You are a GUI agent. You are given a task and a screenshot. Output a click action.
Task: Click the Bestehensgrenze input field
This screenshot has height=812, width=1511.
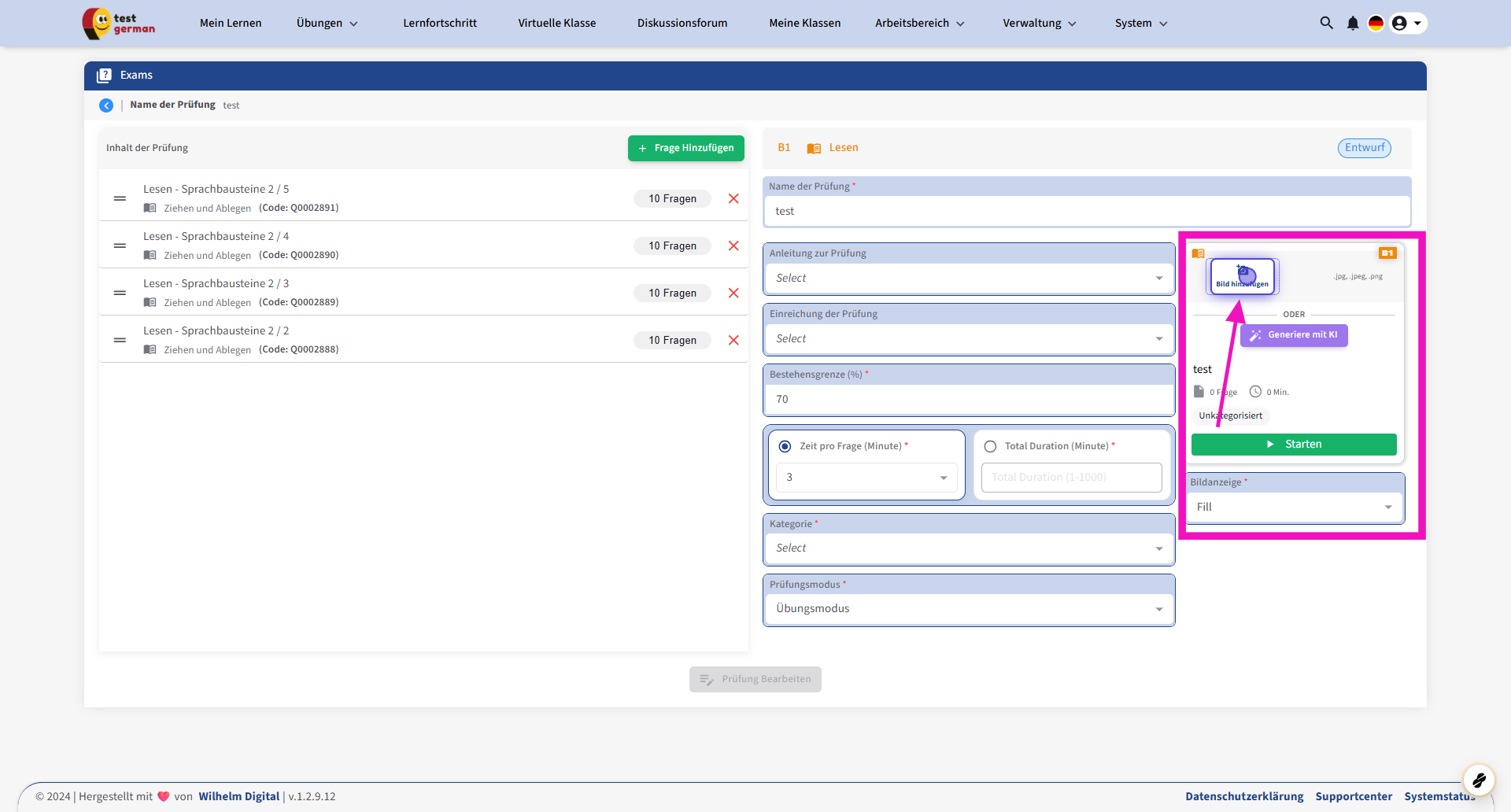coord(968,400)
